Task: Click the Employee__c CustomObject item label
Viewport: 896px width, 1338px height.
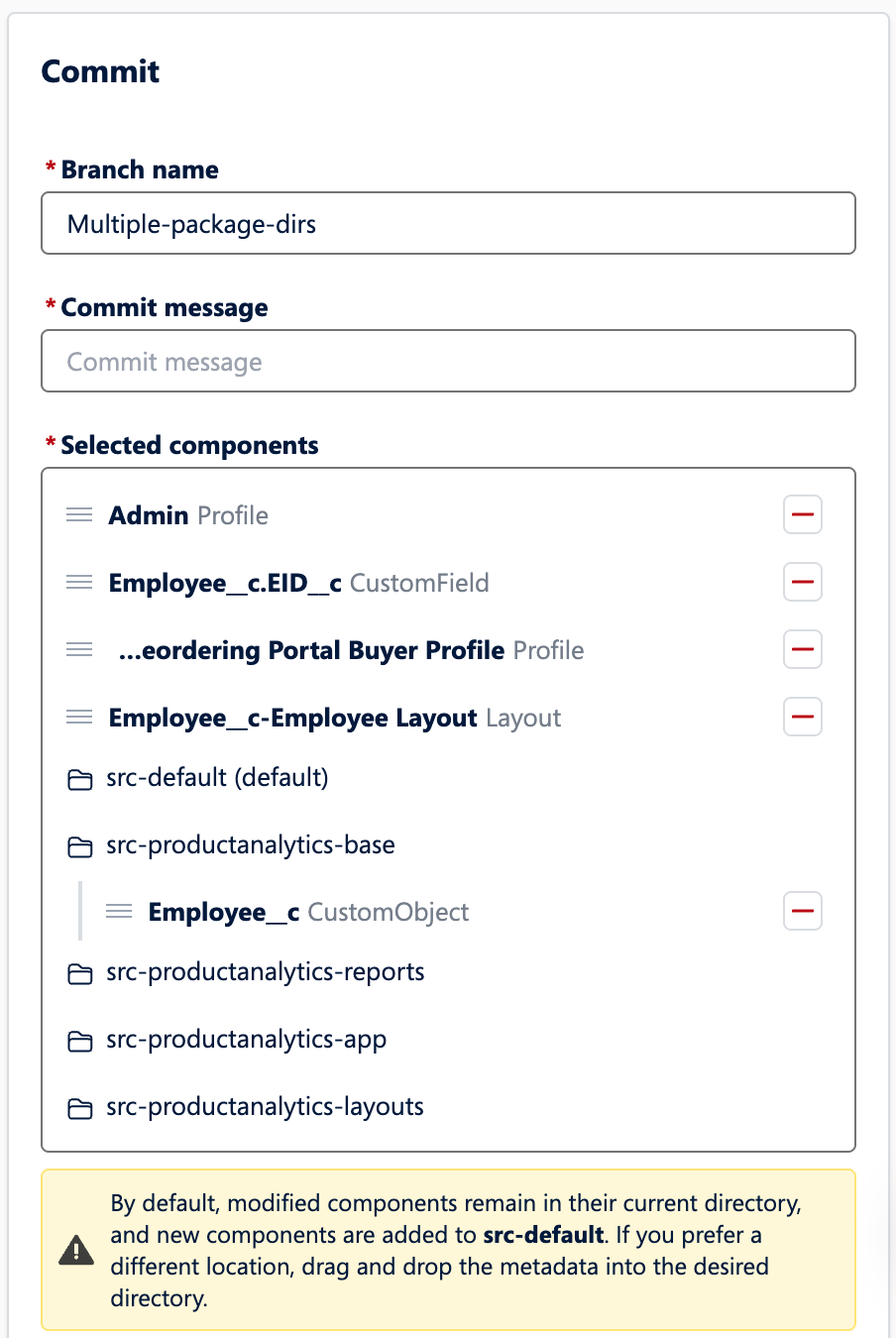Action: tap(308, 912)
